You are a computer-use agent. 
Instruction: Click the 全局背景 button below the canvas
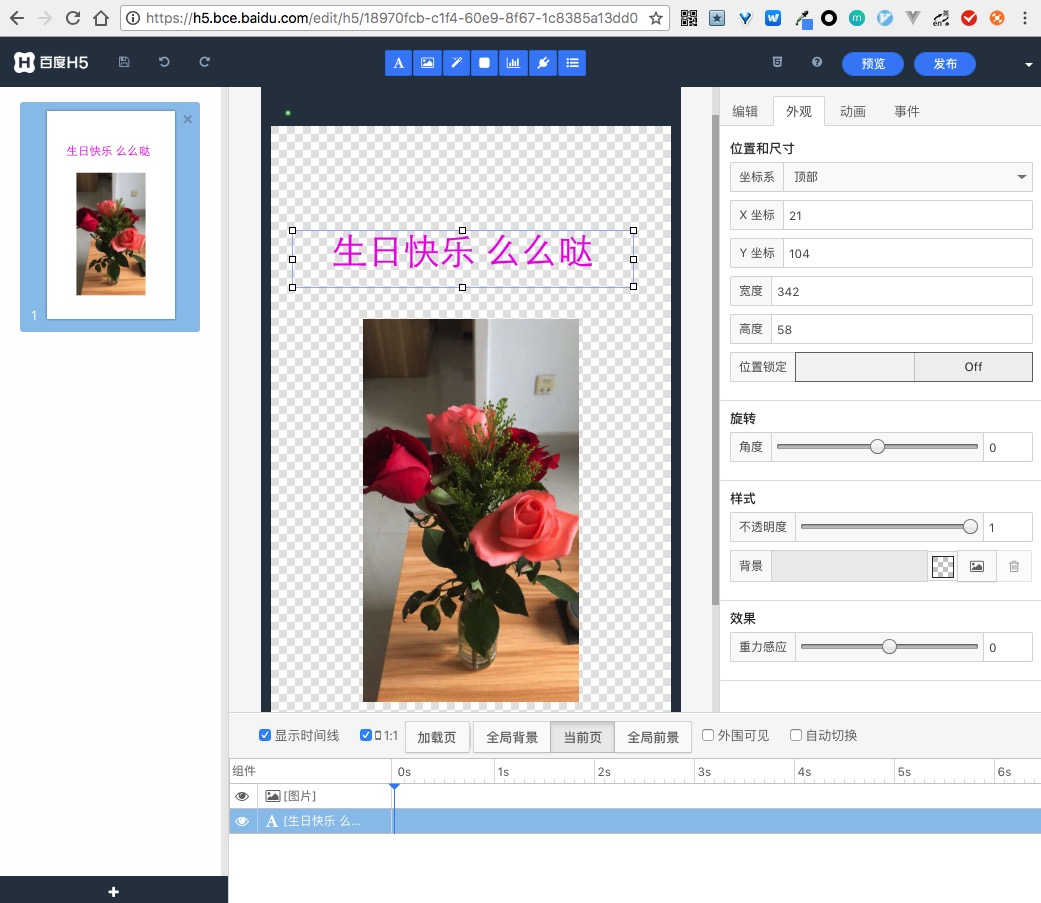513,736
